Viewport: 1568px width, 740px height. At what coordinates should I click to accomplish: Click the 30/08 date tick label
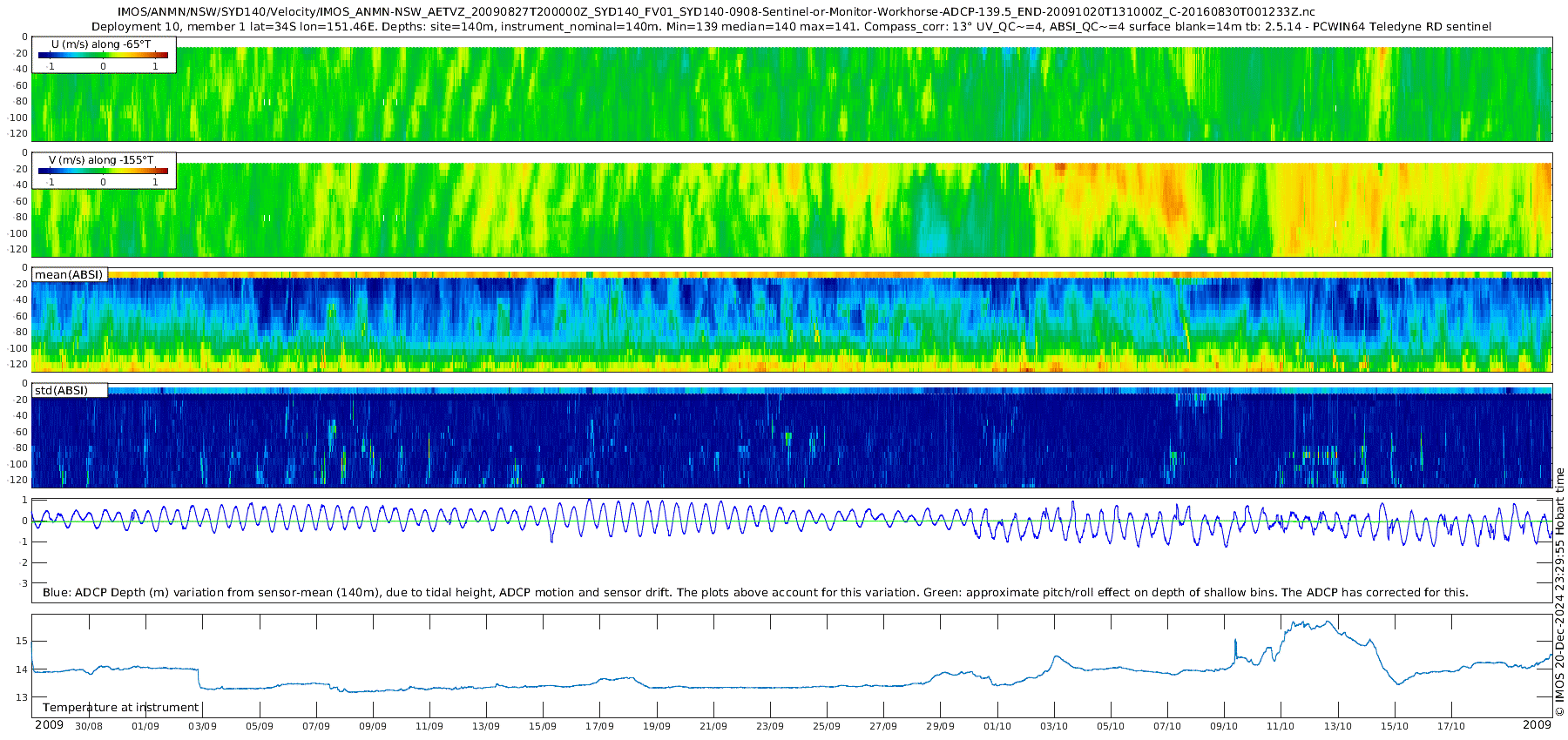[89, 726]
